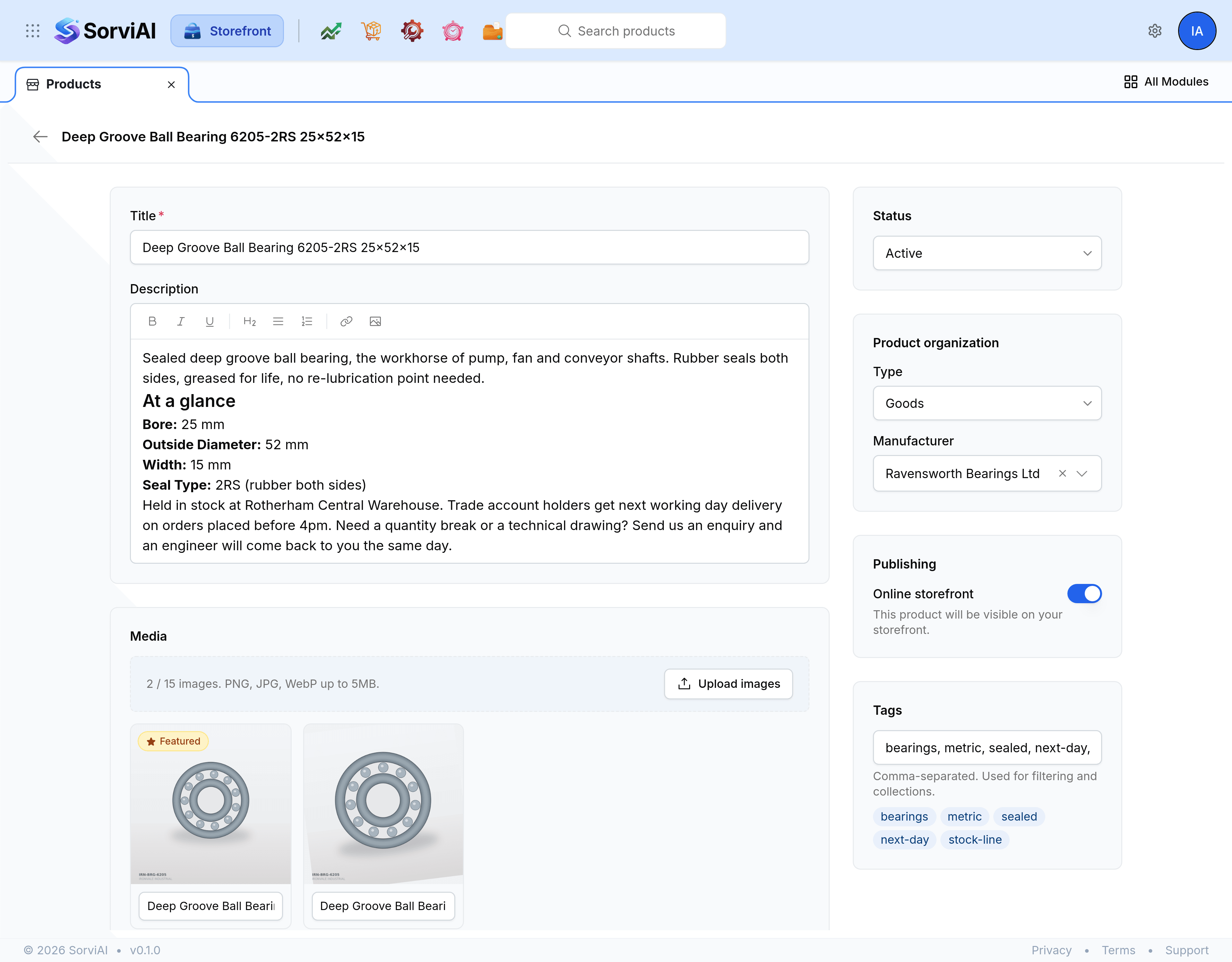This screenshot has width=1232, height=962.
Task: Open the apps grid launcher
Action: [x=33, y=31]
